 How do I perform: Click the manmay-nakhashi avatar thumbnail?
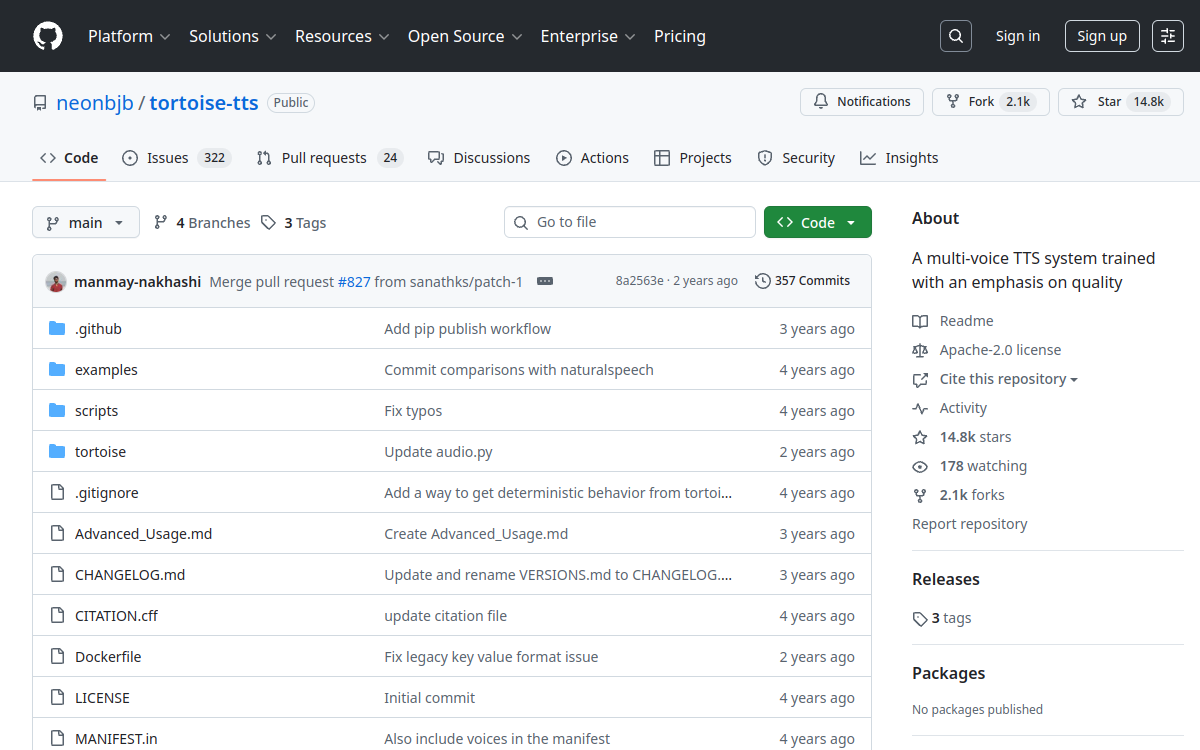(x=56, y=282)
